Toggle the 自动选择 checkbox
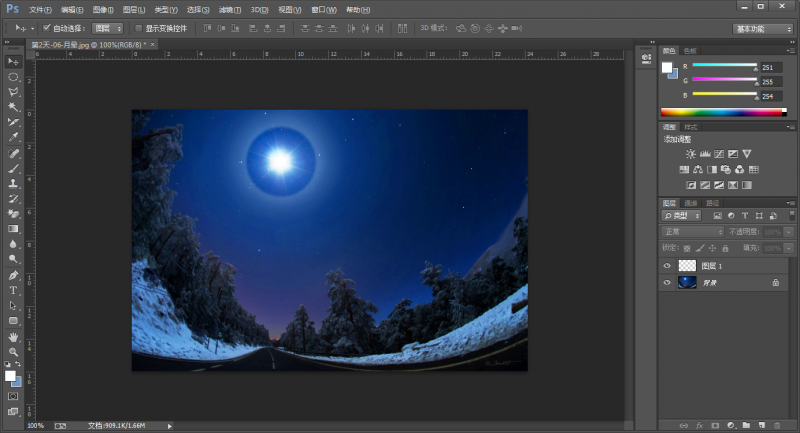 [x=47, y=28]
